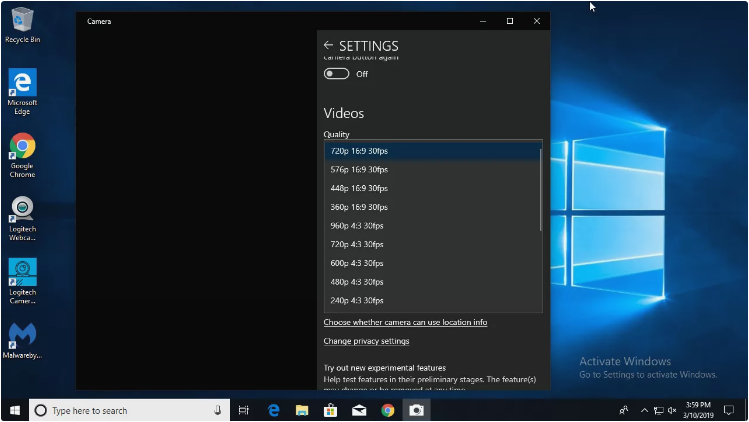Select the Google Chrome desktop shortcut
The width and height of the screenshot is (749, 422).
click(22, 155)
